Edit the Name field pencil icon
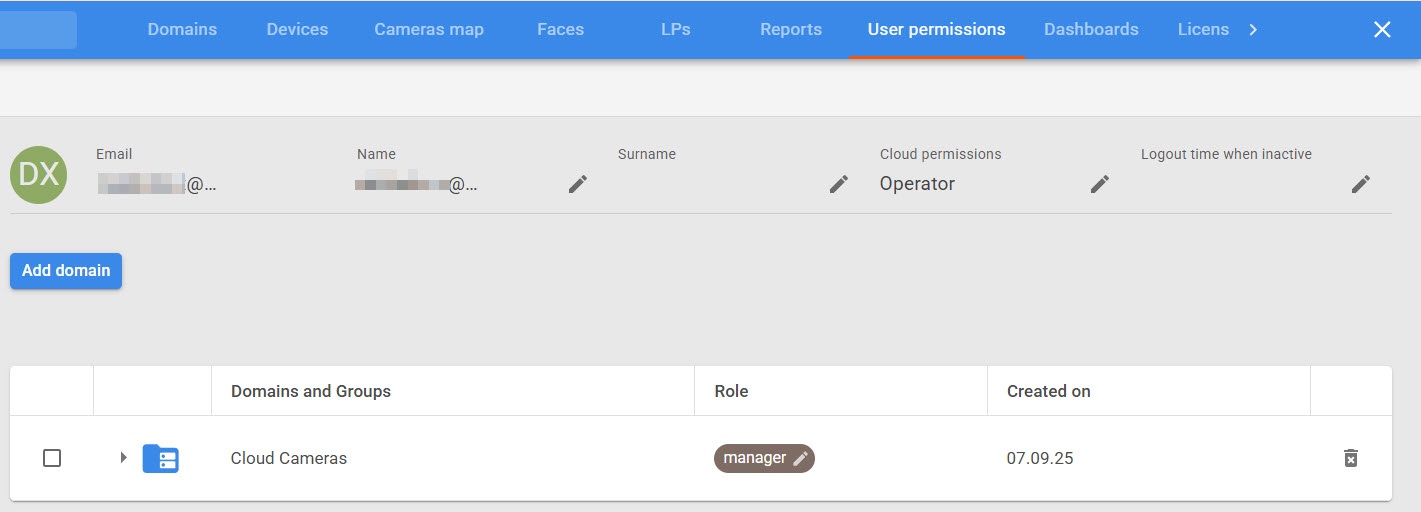 pyautogui.click(x=578, y=184)
